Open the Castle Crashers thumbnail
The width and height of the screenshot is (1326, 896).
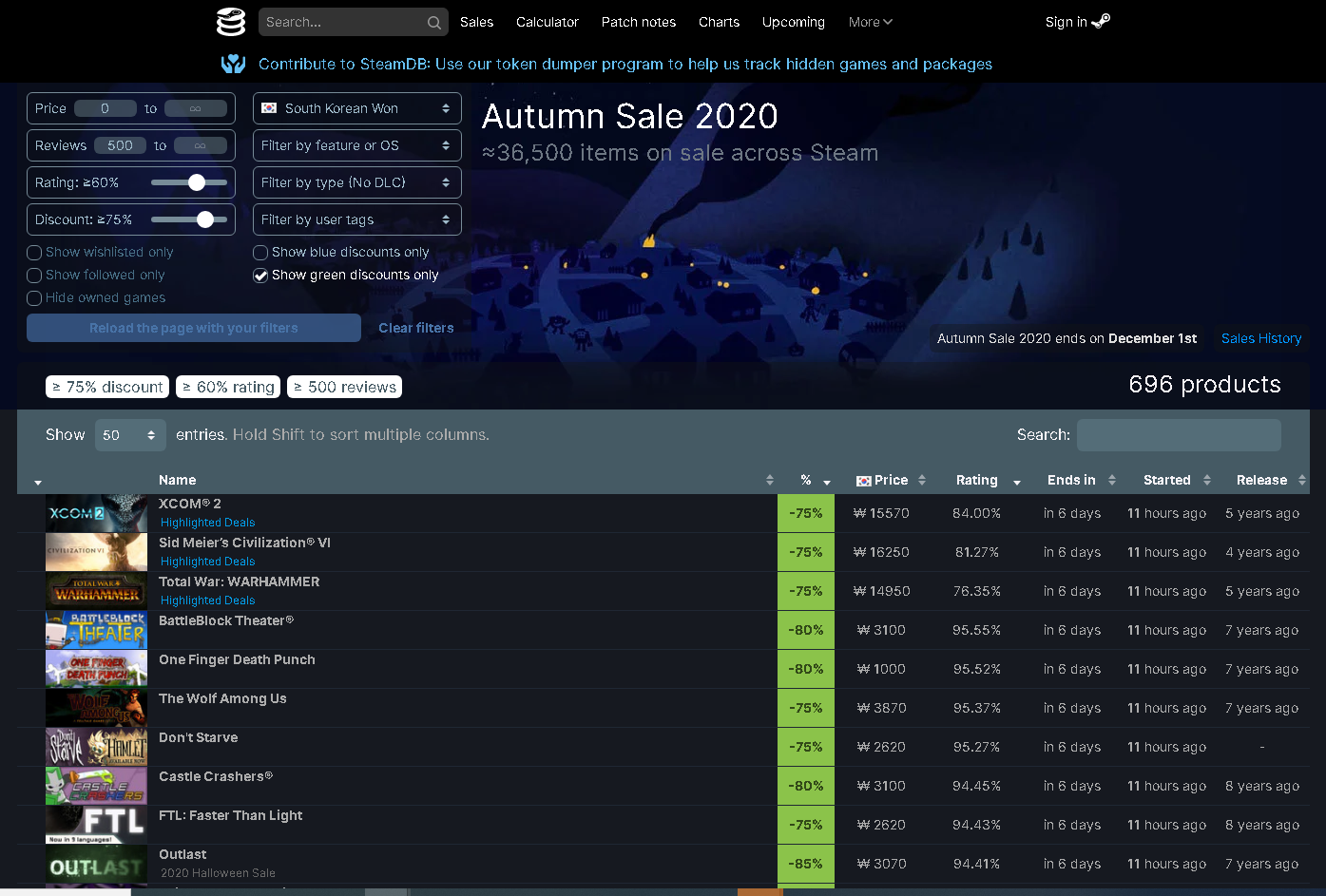pos(96,786)
